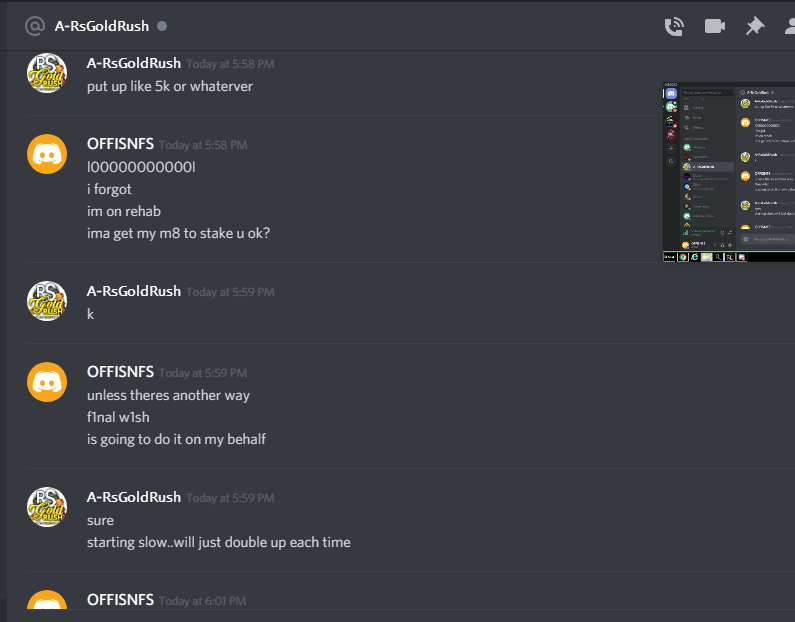Click A-RsGoldRush avatar next to 'k' message

pos(47,301)
